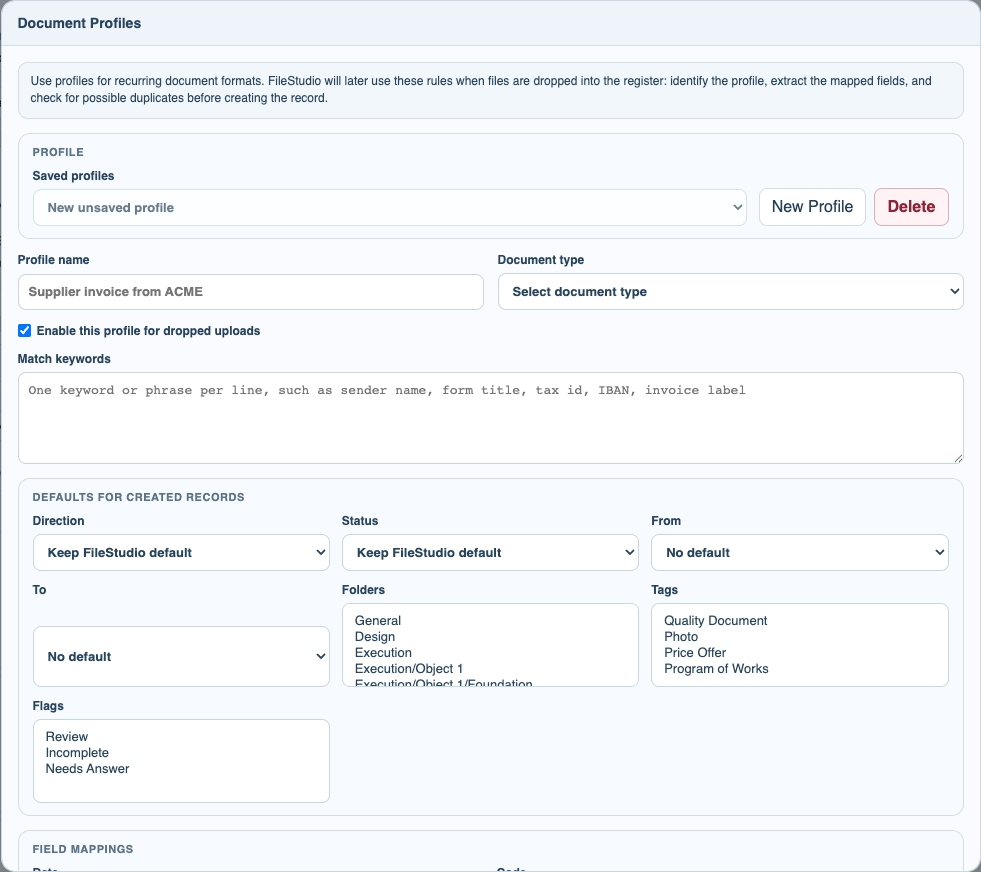Open the Status dropdown

point(490,552)
